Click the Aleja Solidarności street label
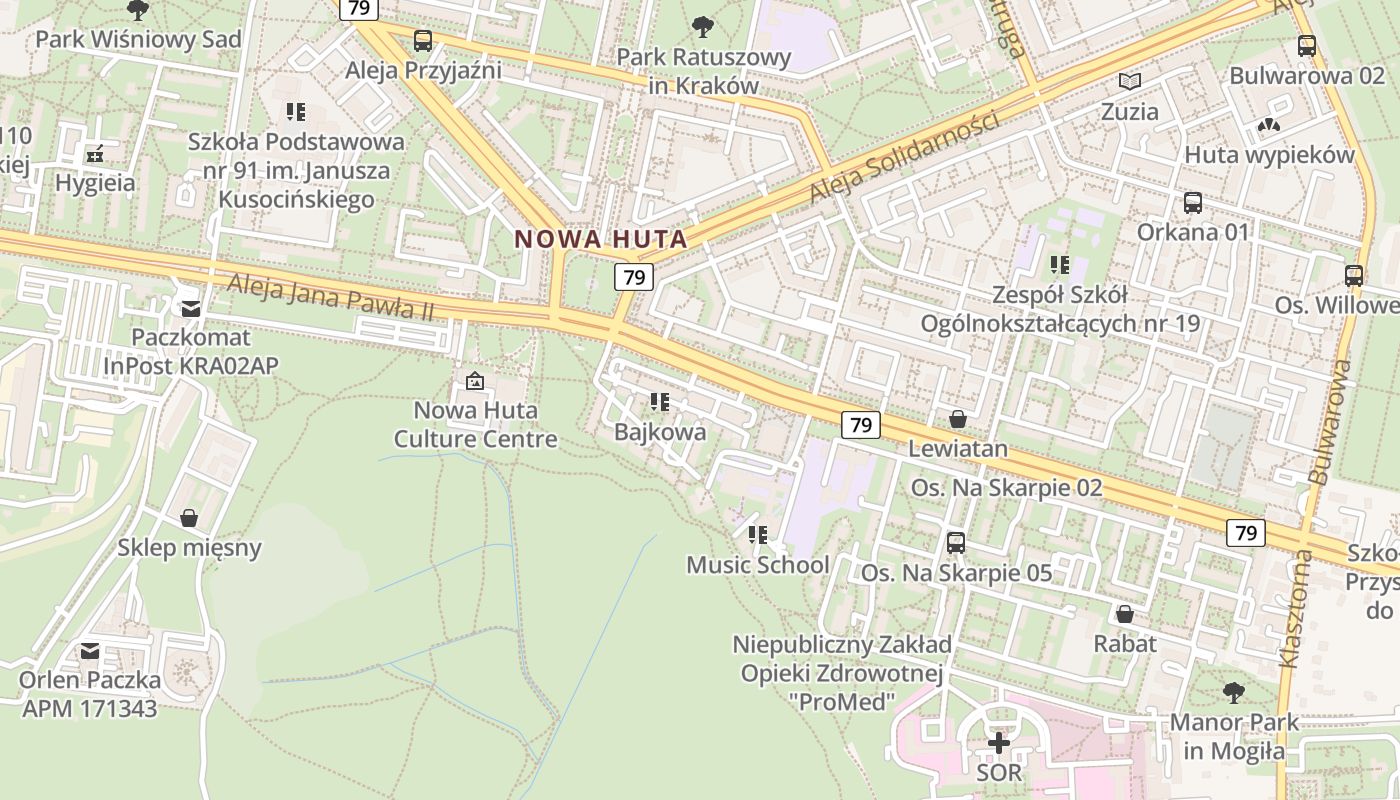 click(903, 154)
